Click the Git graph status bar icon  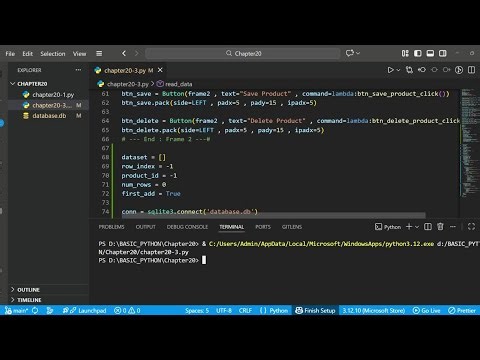tap(50, 311)
